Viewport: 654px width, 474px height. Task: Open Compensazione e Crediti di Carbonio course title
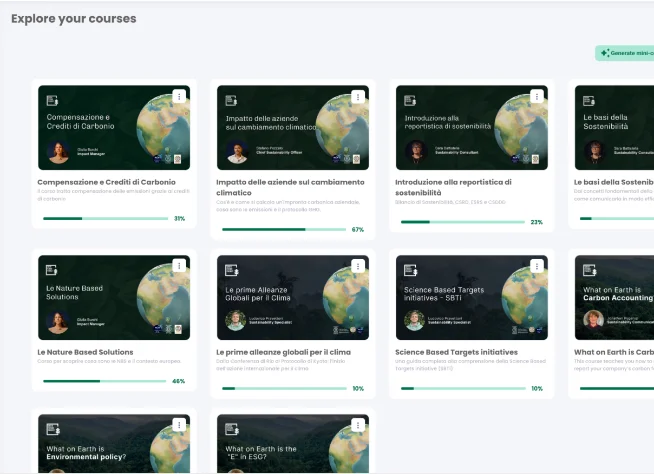tap(106, 182)
